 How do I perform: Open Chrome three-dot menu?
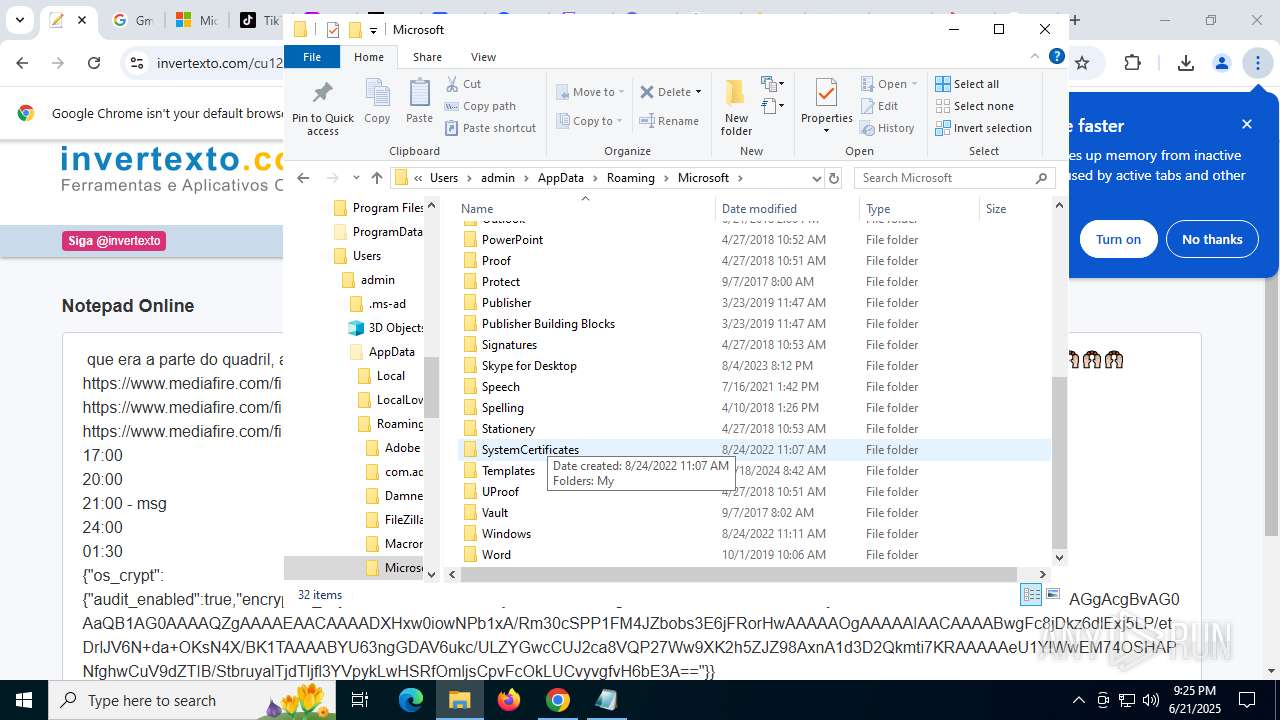(x=1257, y=63)
